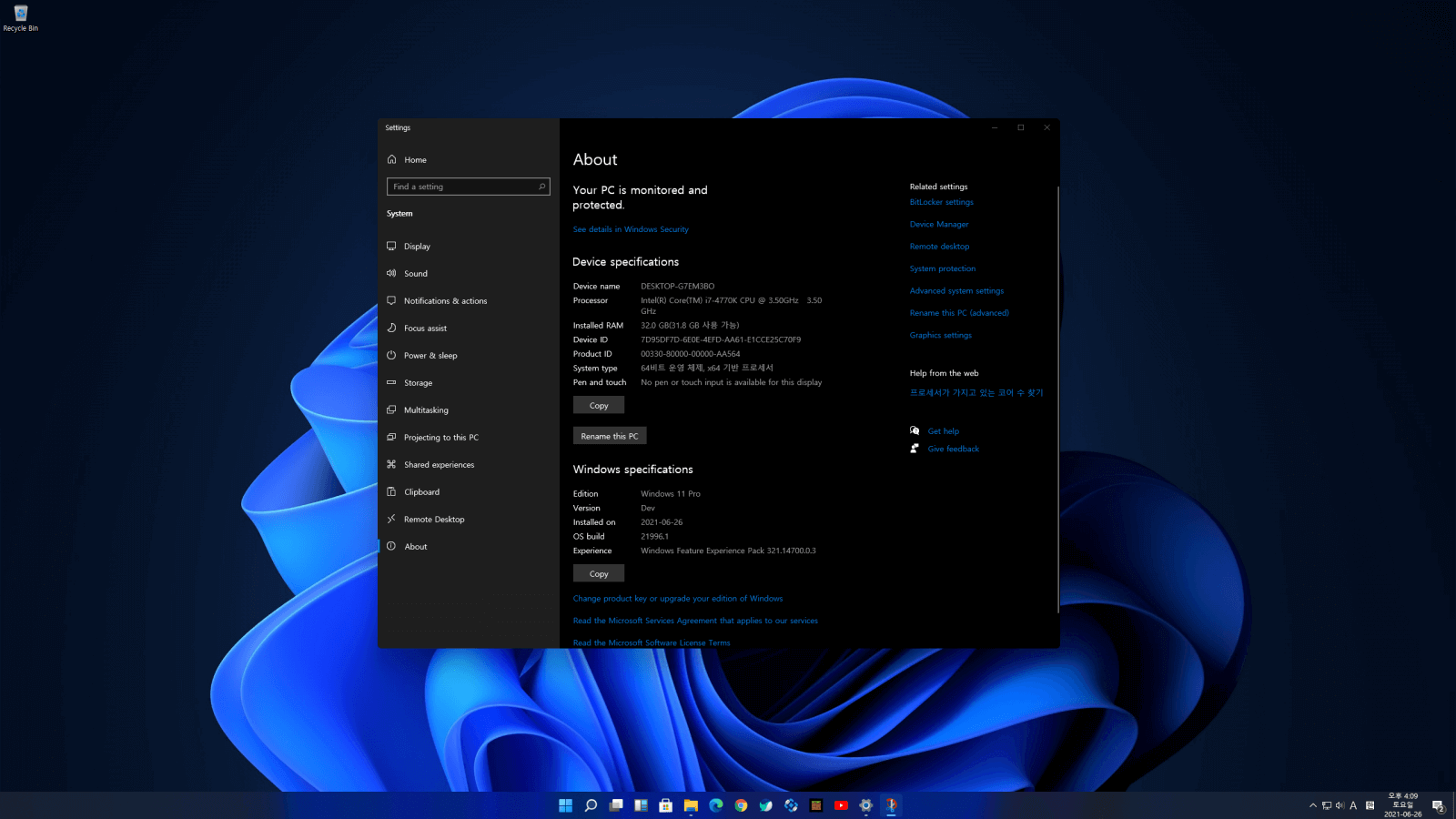
Task: Show hidden system tray icons
Action: point(1313,805)
